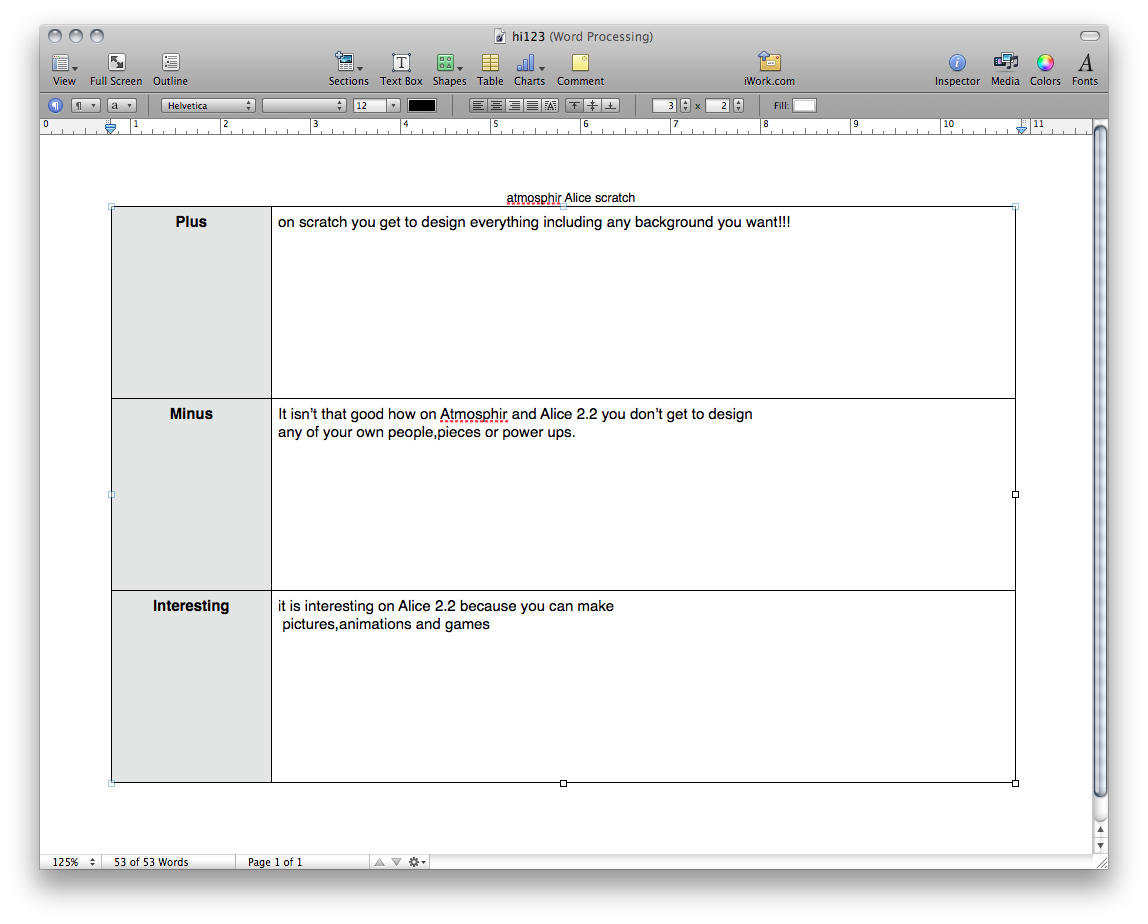Click text 'pictures,animations and games'
The width and height of the screenshot is (1148, 924).
click(x=386, y=624)
